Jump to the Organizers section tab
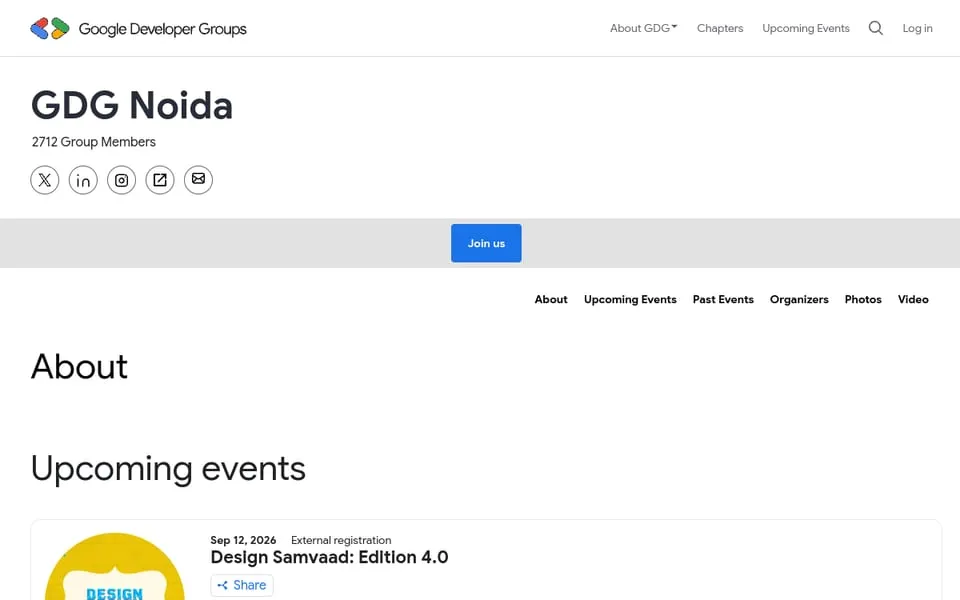The height and width of the screenshot is (600, 960). pos(799,299)
